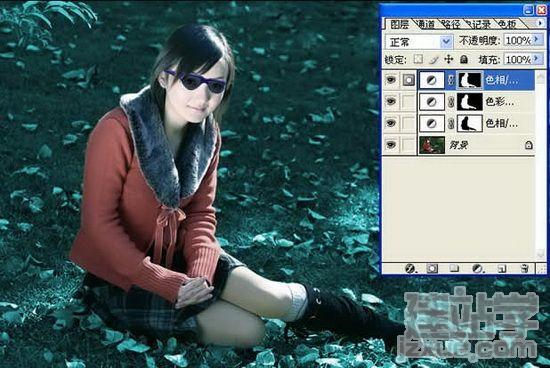Click the mask link chain on third 色相 layer
The image size is (550, 368).
451,123
